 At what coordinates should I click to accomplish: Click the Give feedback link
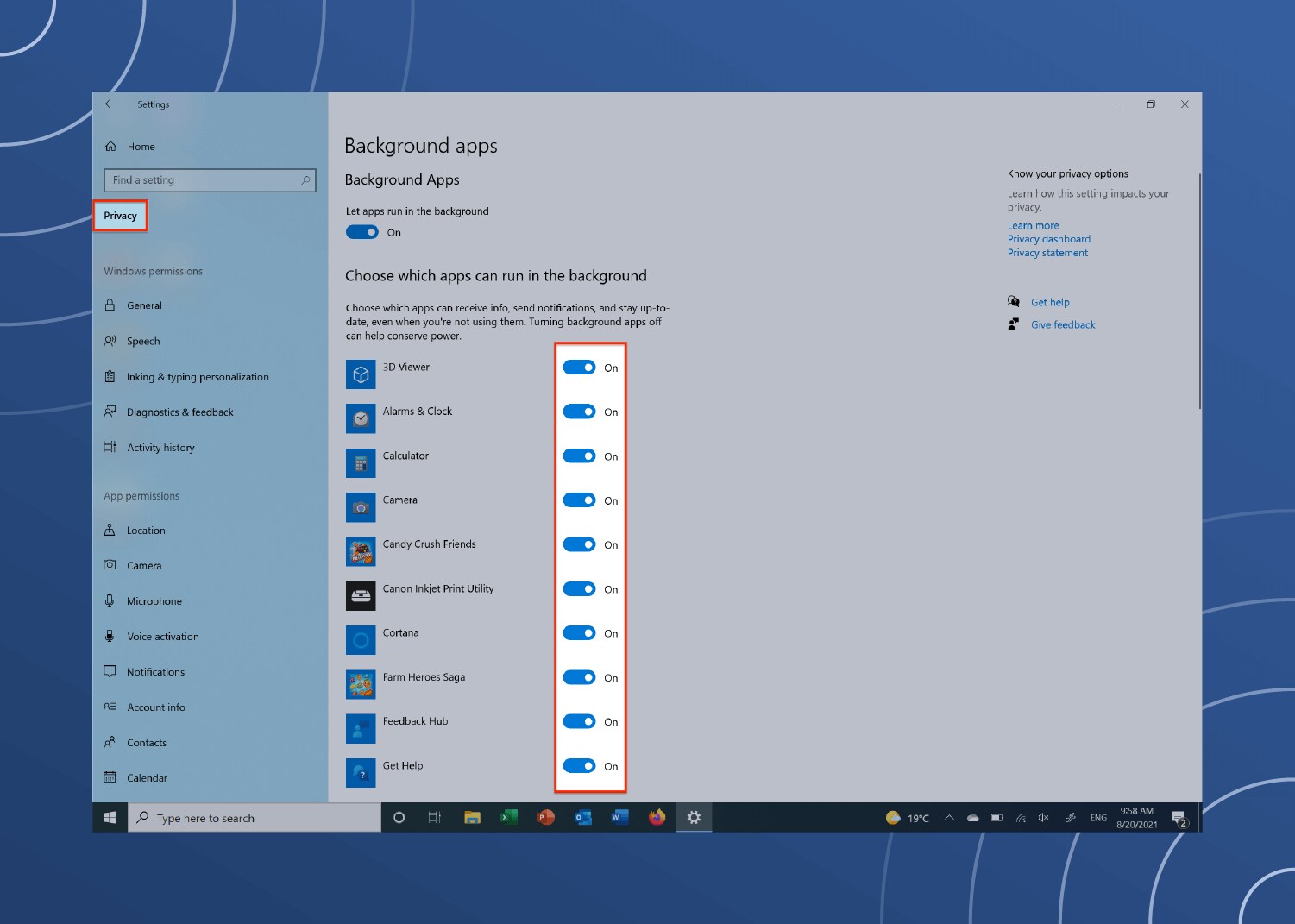1063,324
